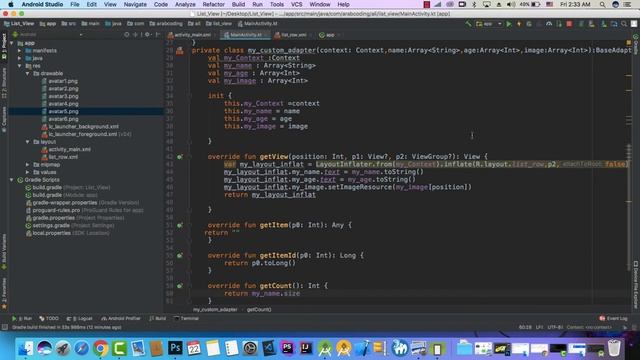640x360 pixels.
Task: Collapse the res folder
Action: (x=20, y=66)
